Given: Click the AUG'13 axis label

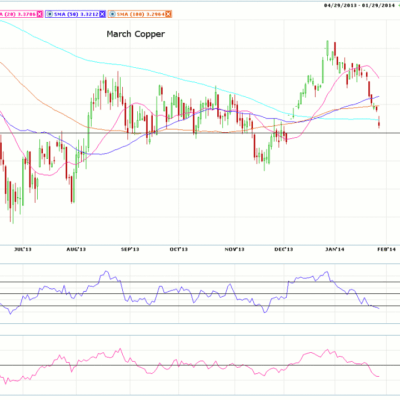Looking at the screenshot, I should click(76, 249).
